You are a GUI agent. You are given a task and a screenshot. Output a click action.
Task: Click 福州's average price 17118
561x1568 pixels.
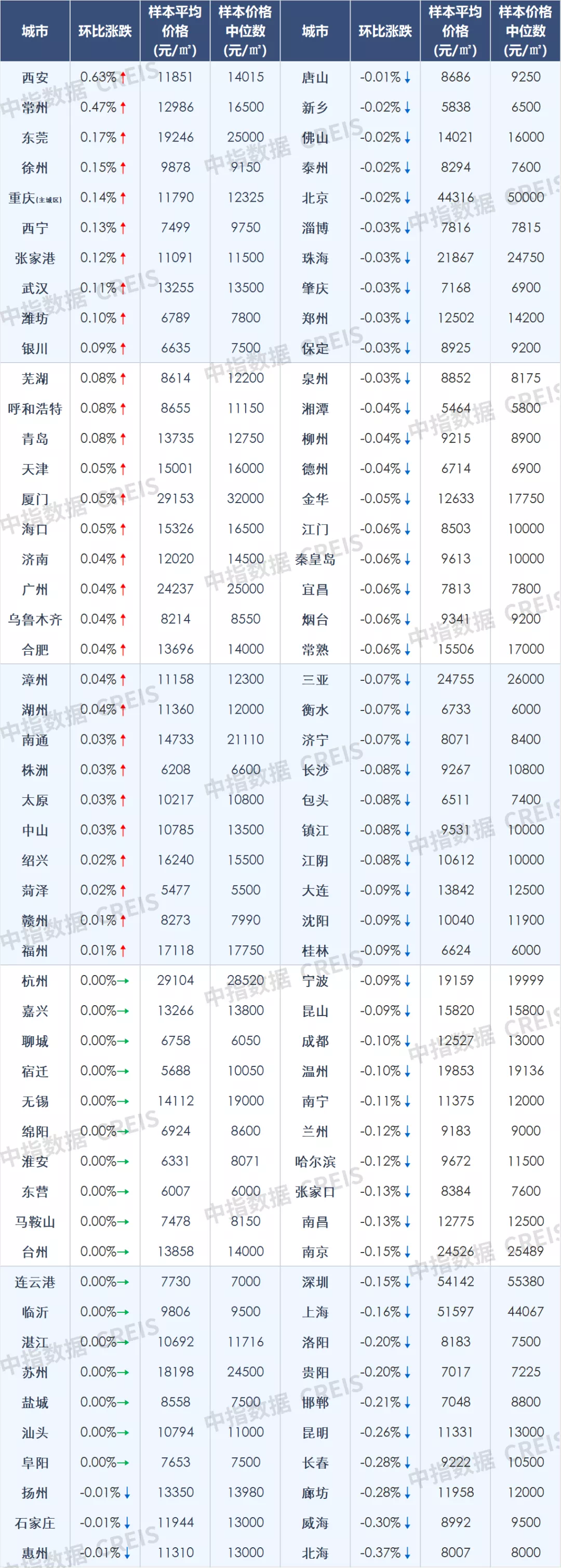point(175,950)
